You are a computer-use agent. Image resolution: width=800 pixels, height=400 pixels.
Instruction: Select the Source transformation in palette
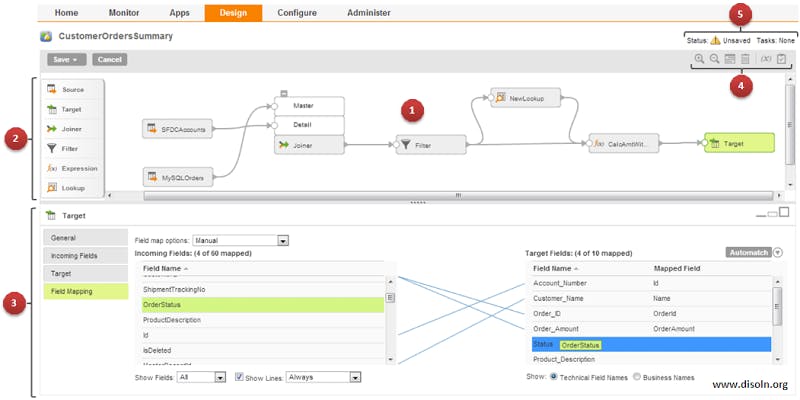pyautogui.click(x=73, y=89)
